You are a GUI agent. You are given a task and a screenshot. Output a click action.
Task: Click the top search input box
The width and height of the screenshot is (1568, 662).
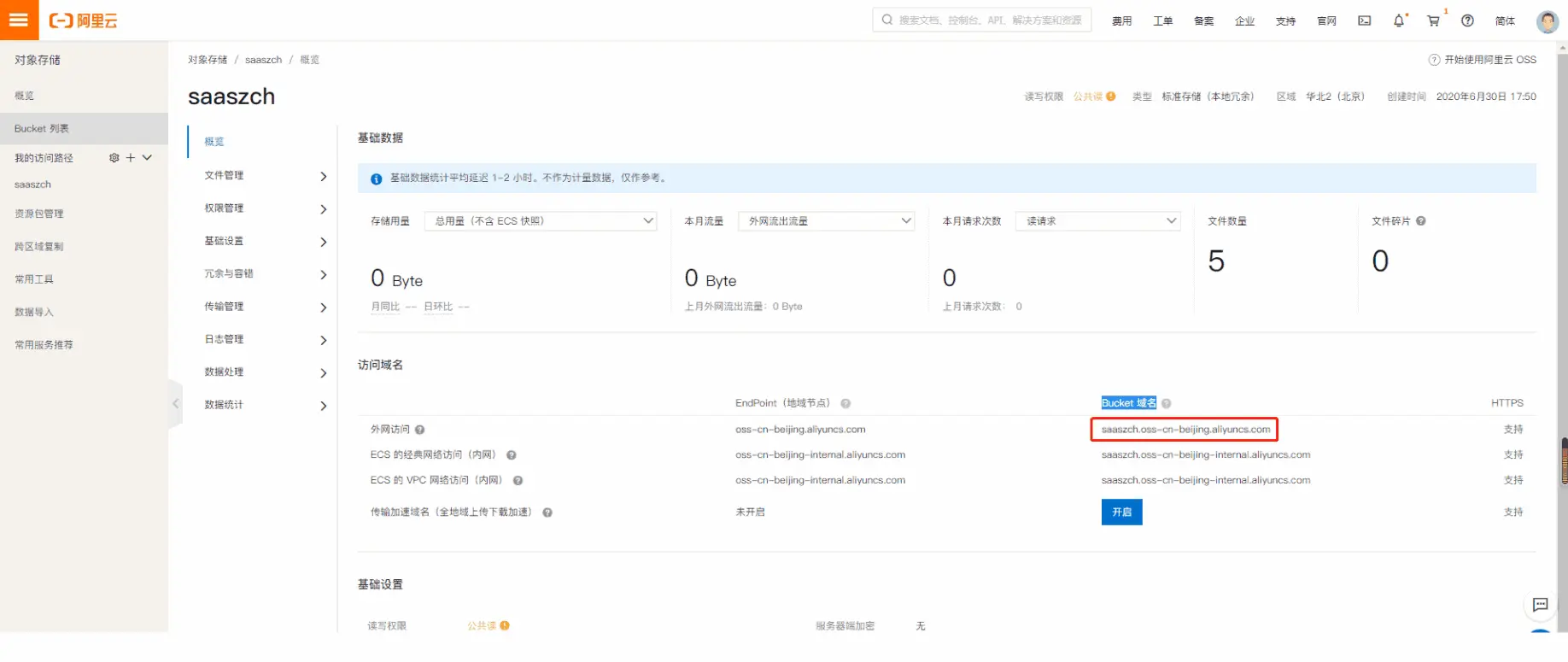[x=982, y=20]
